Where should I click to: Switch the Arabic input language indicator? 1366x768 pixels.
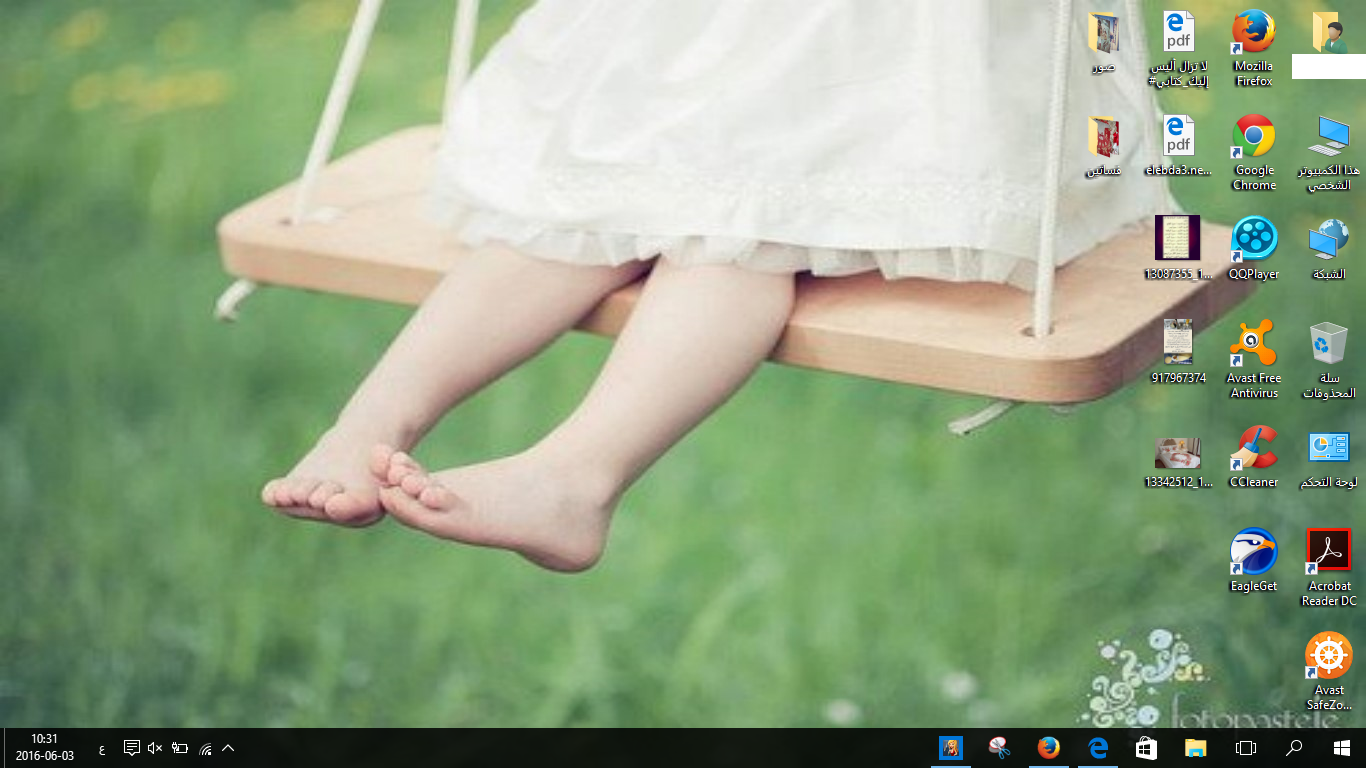[102, 749]
